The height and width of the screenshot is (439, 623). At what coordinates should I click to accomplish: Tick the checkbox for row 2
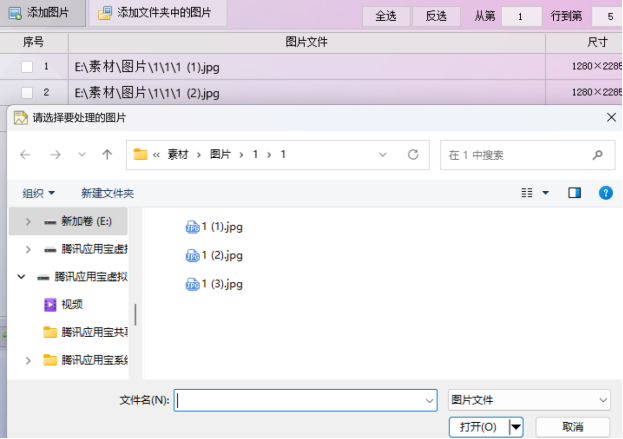(27, 93)
